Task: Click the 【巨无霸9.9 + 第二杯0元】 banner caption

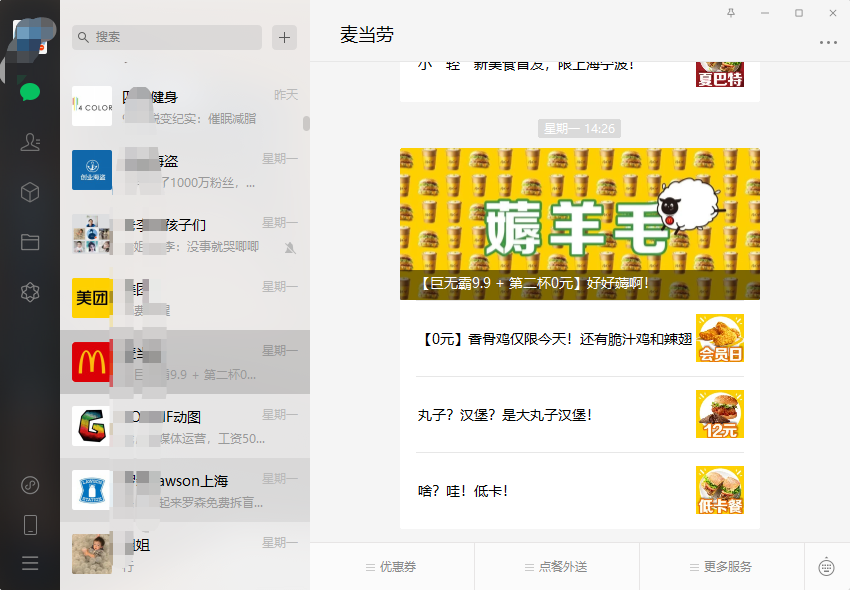Action: 535,283
